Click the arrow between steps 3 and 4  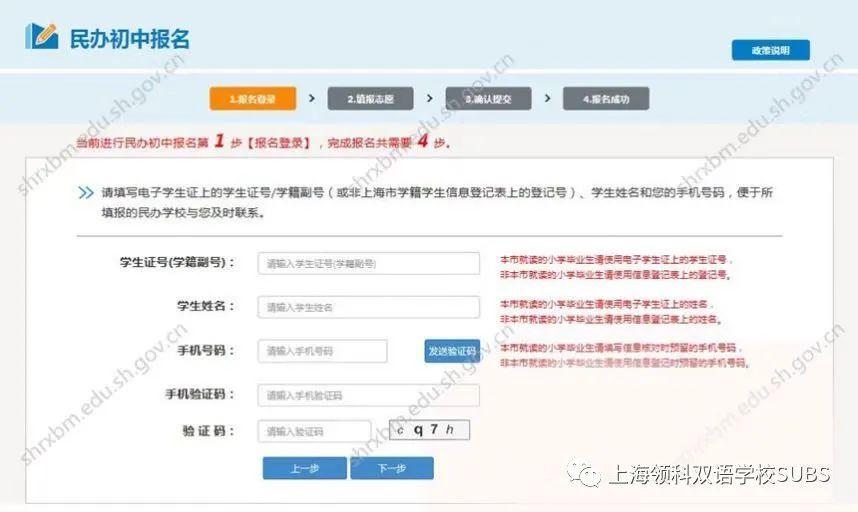point(547,98)
